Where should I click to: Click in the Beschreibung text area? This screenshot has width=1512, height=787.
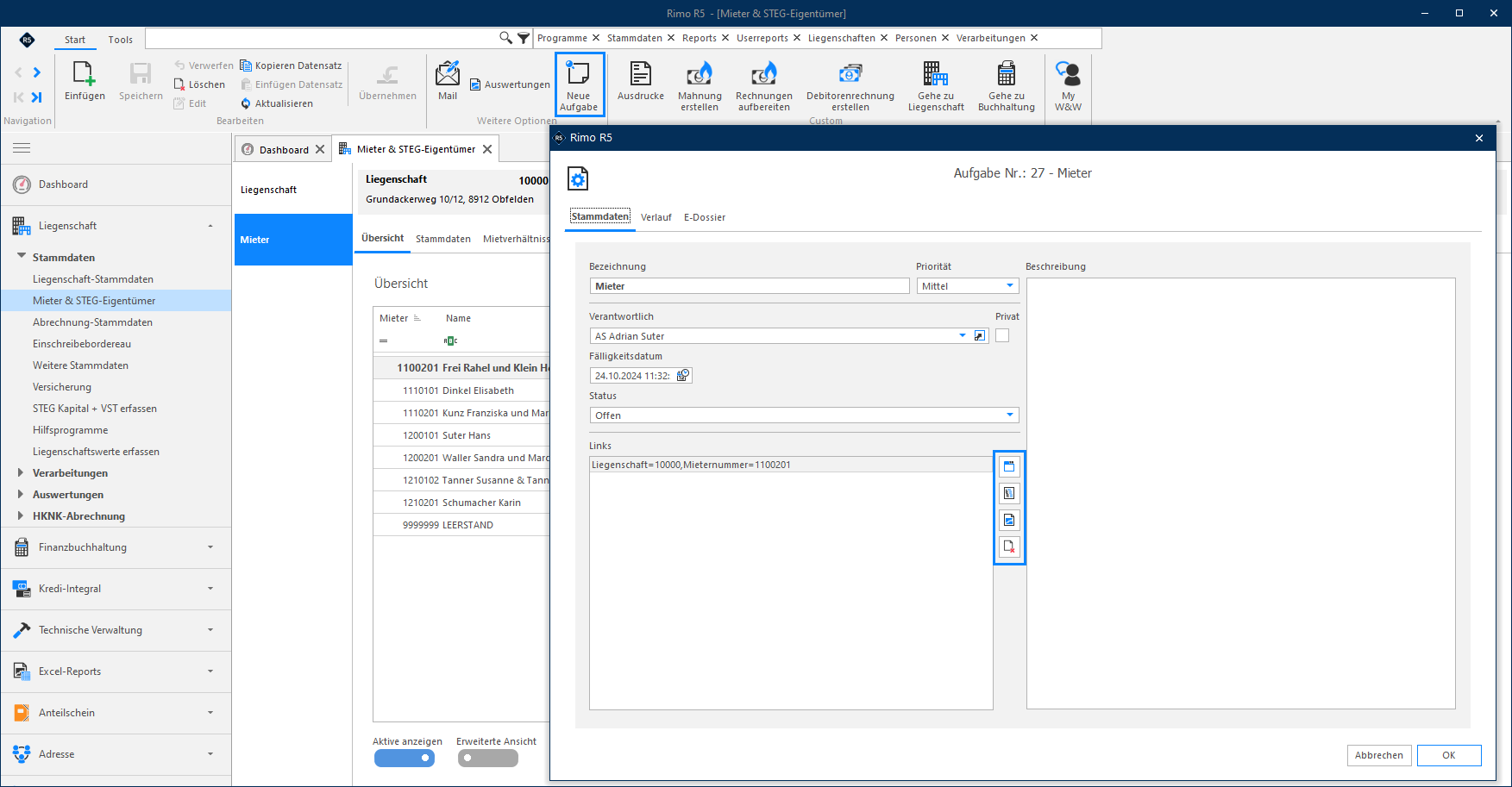pyautogui.click(x=1240, y=493)
